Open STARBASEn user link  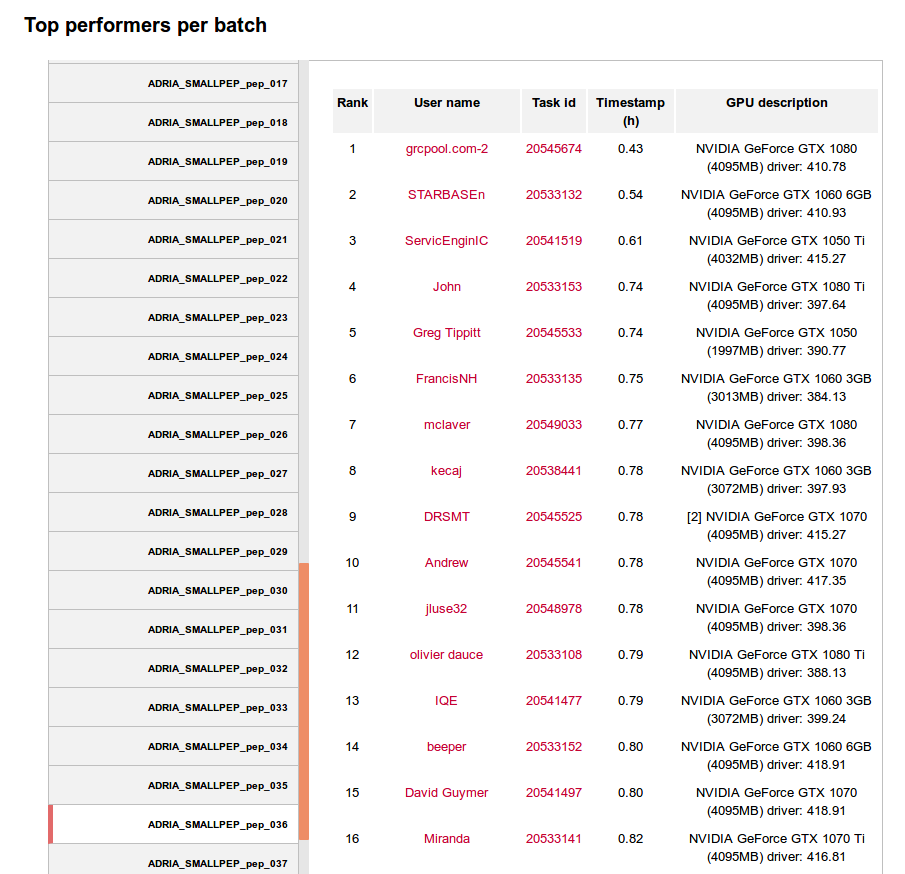tap(446, 195)
